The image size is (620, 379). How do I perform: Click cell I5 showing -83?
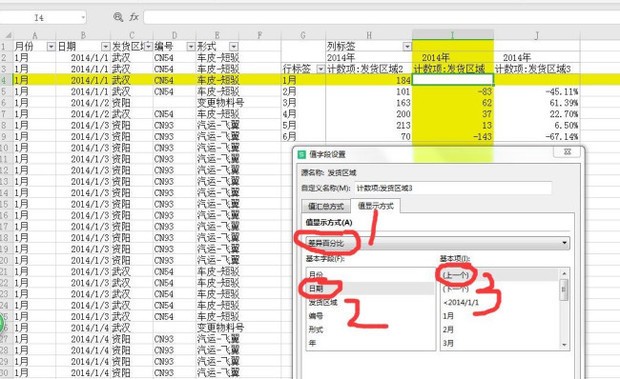pos(453,92)
